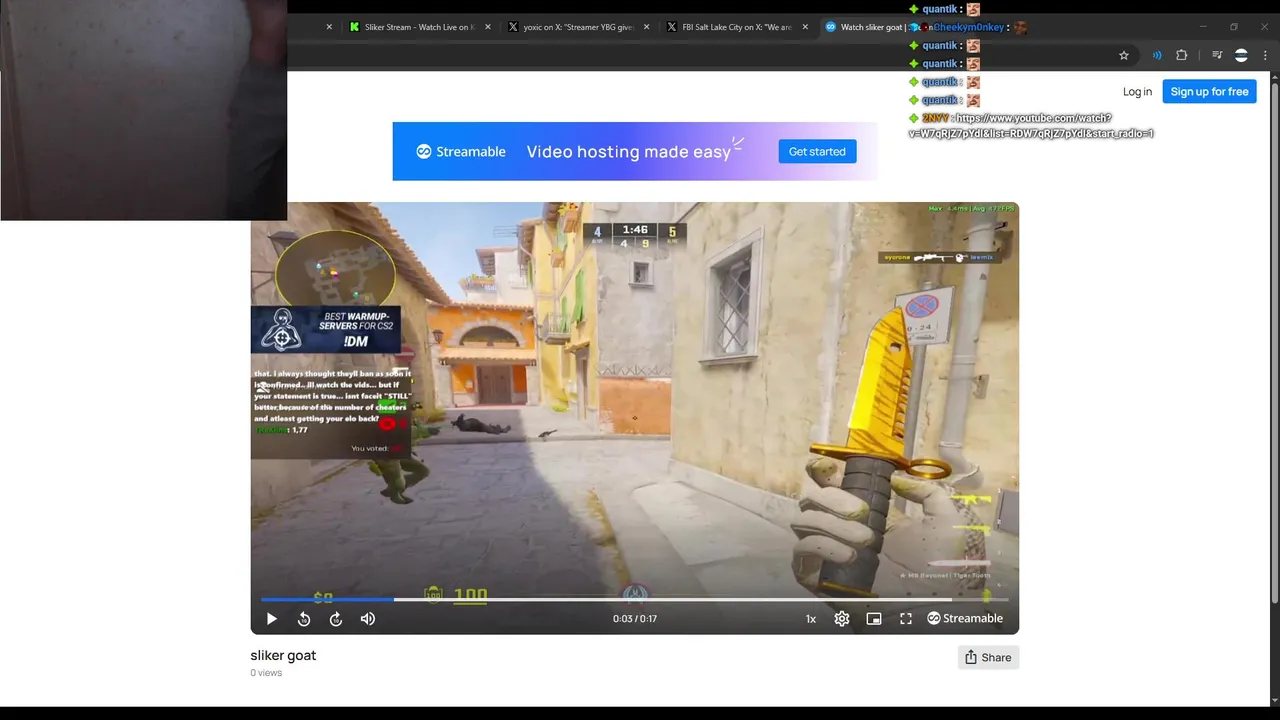
Task: Enable picture-in-picture mode
Action: pyautogui.click(x=874, y=619)
